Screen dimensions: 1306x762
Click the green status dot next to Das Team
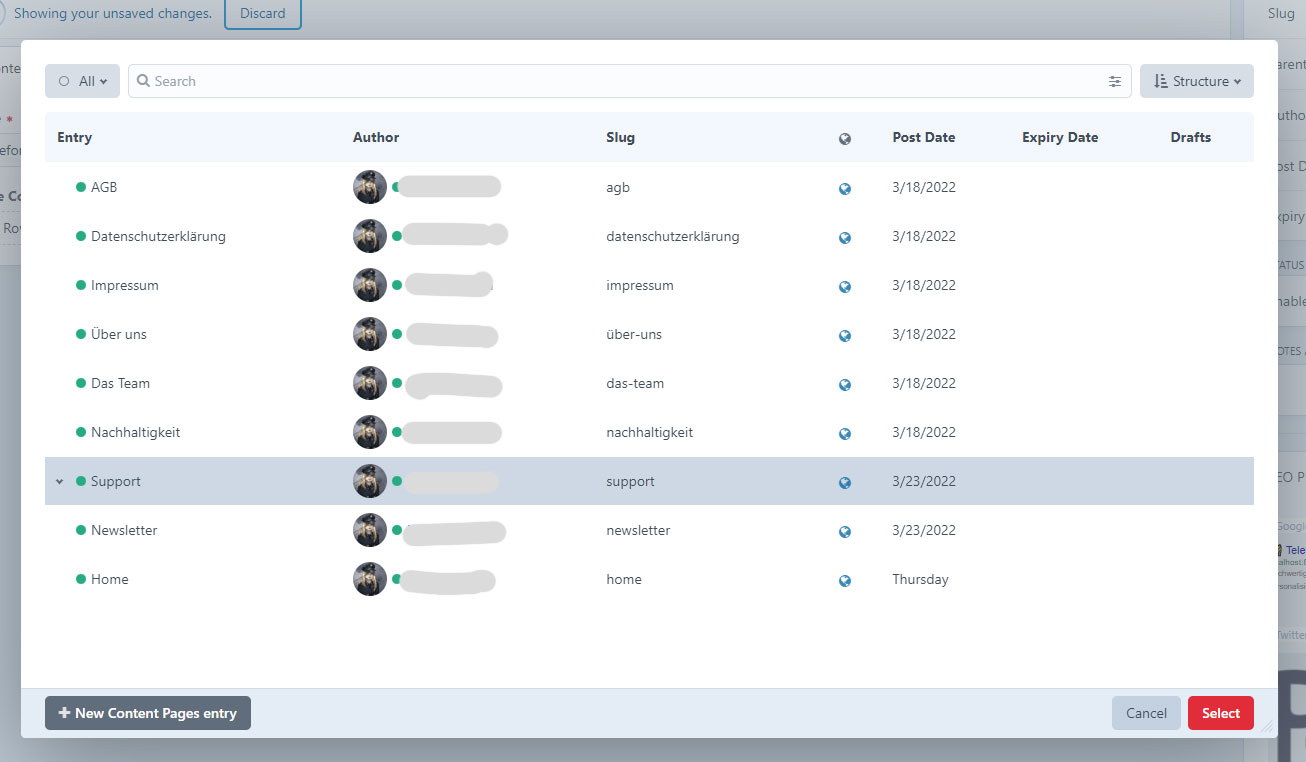pos(79,383)
